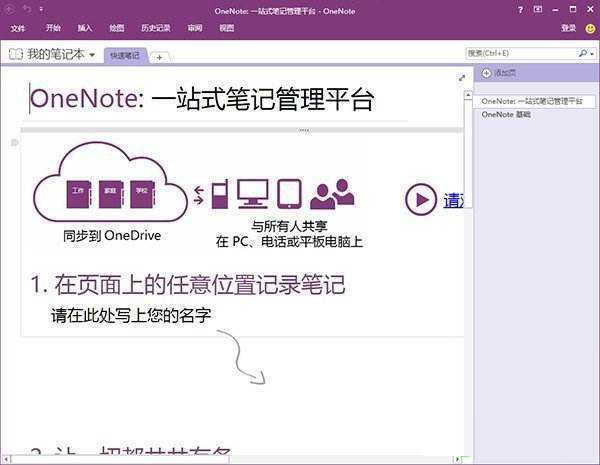Click the sync arrows icon beside the cloud

(199, 194)
